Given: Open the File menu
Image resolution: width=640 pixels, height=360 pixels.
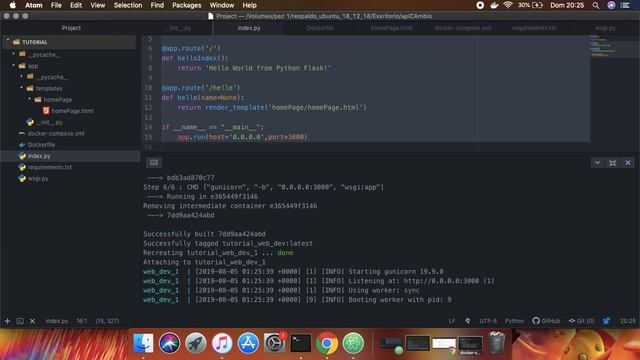Looking at the screenshot, I should [56, 5].
